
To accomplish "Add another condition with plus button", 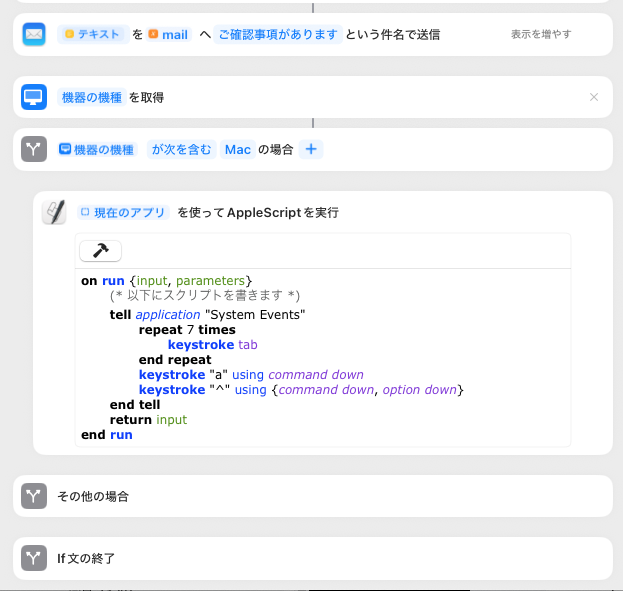I will click(311, 149).
